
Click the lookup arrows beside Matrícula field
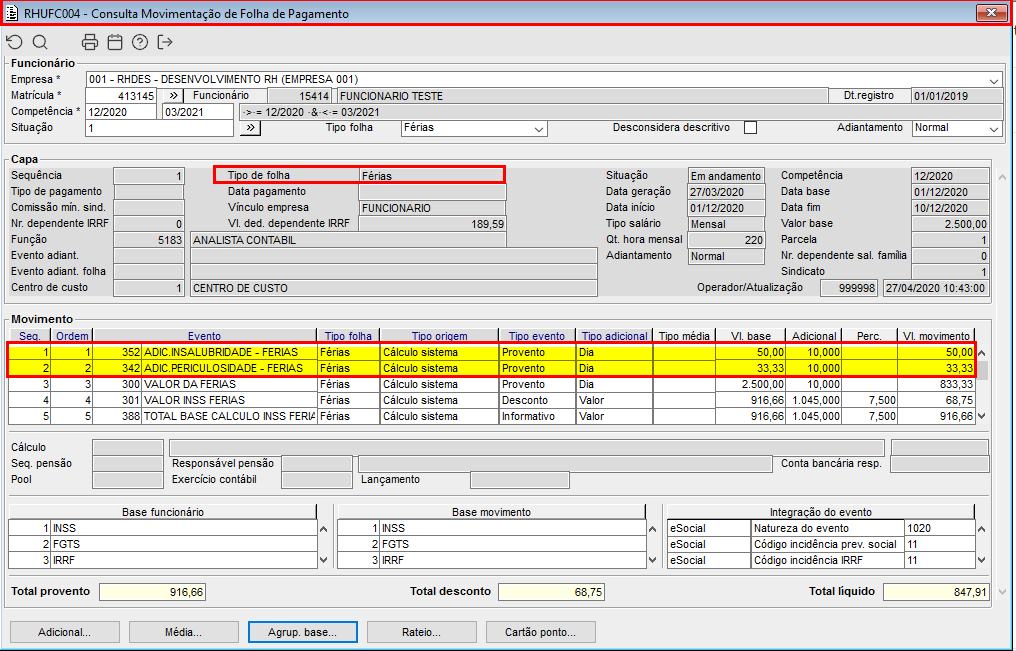(x=172, y=96)
